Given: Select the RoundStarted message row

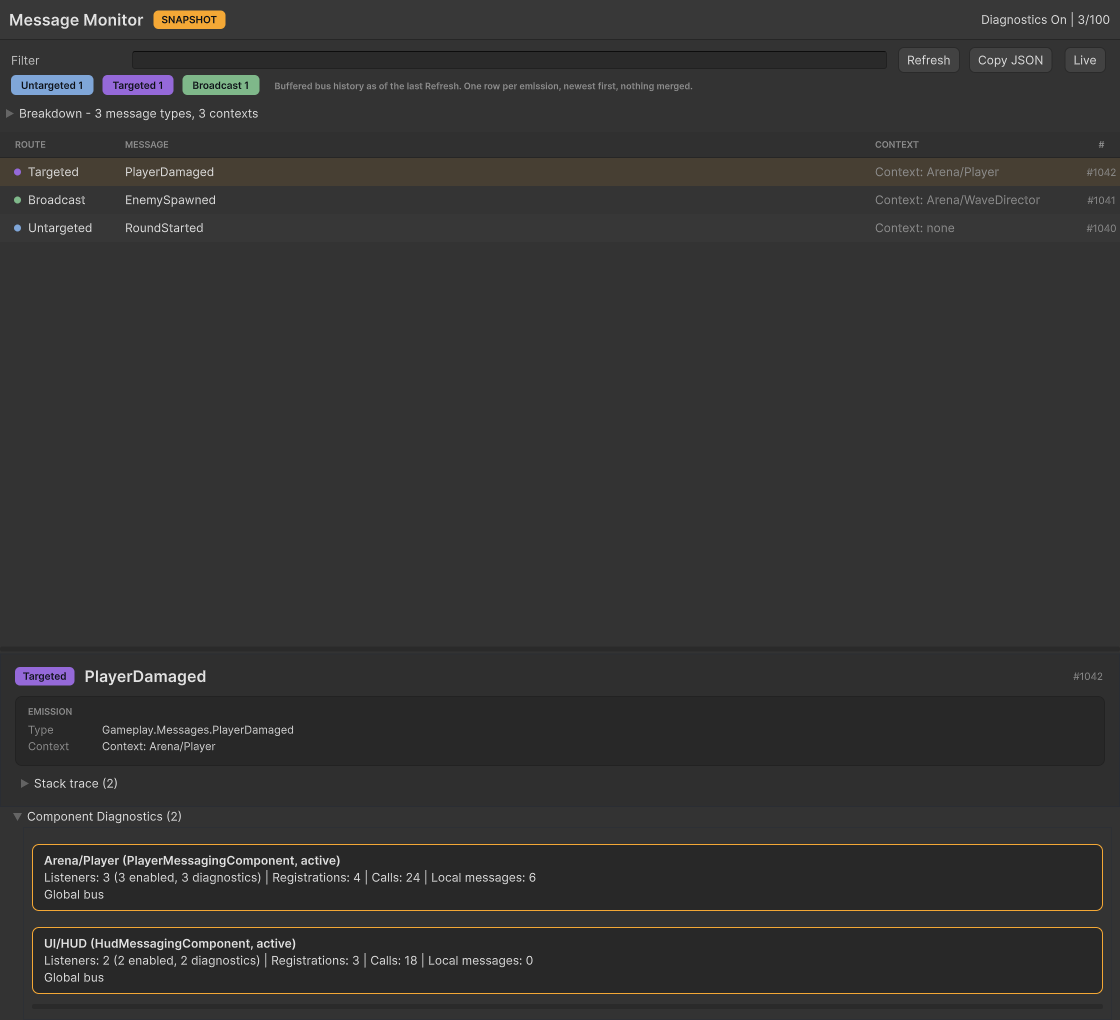Looking at the screenshot, I should coord(560,228).
